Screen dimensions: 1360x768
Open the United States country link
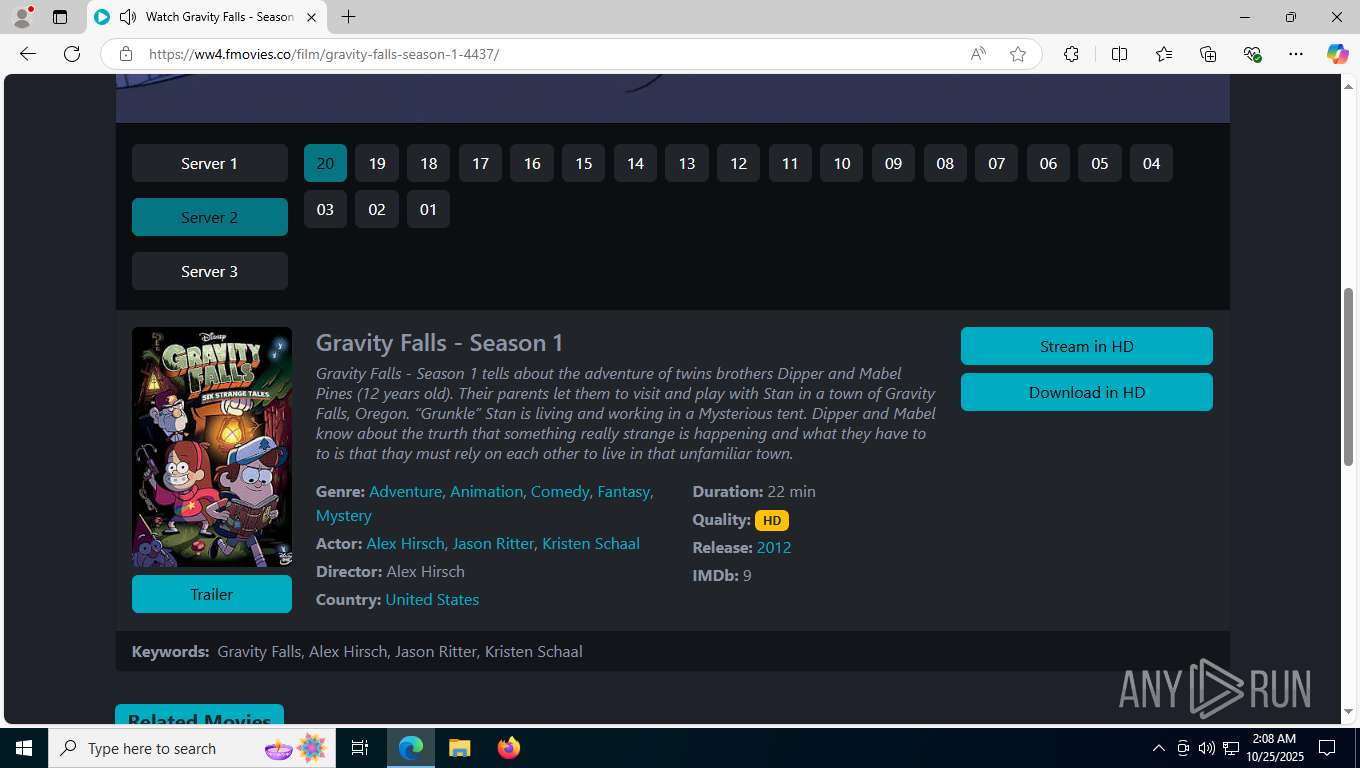[x=432, y=599]
